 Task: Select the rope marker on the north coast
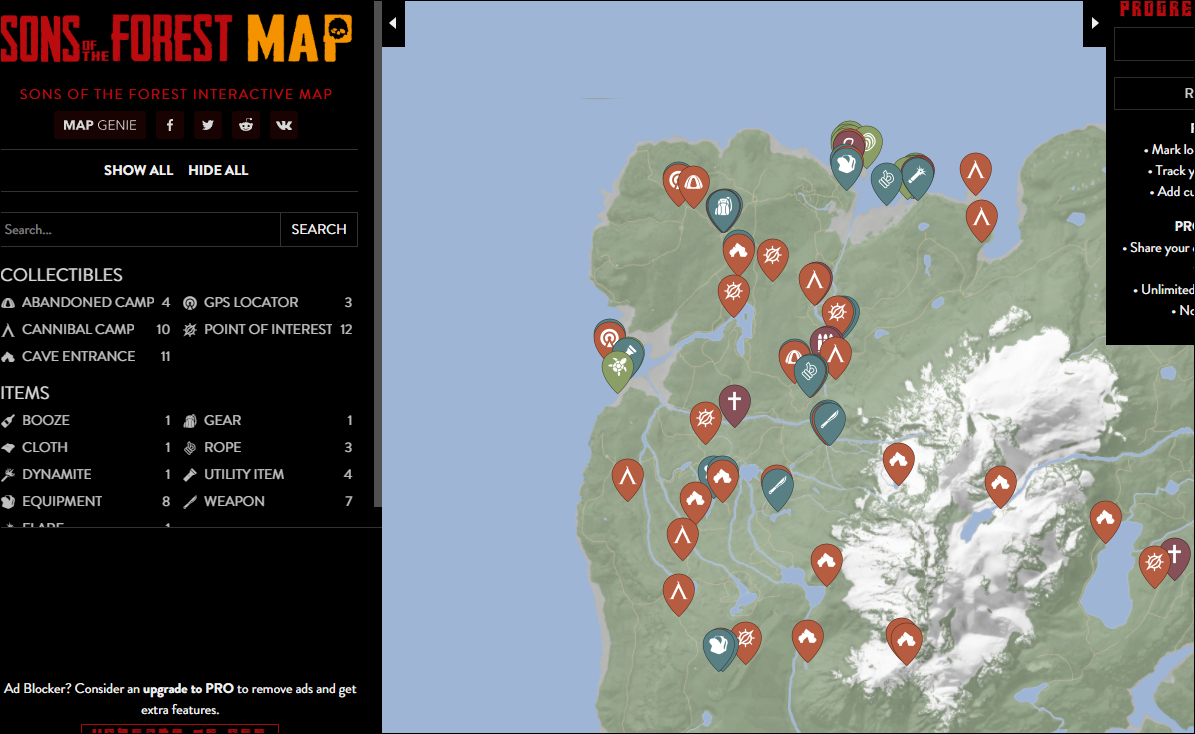(886, 181)
